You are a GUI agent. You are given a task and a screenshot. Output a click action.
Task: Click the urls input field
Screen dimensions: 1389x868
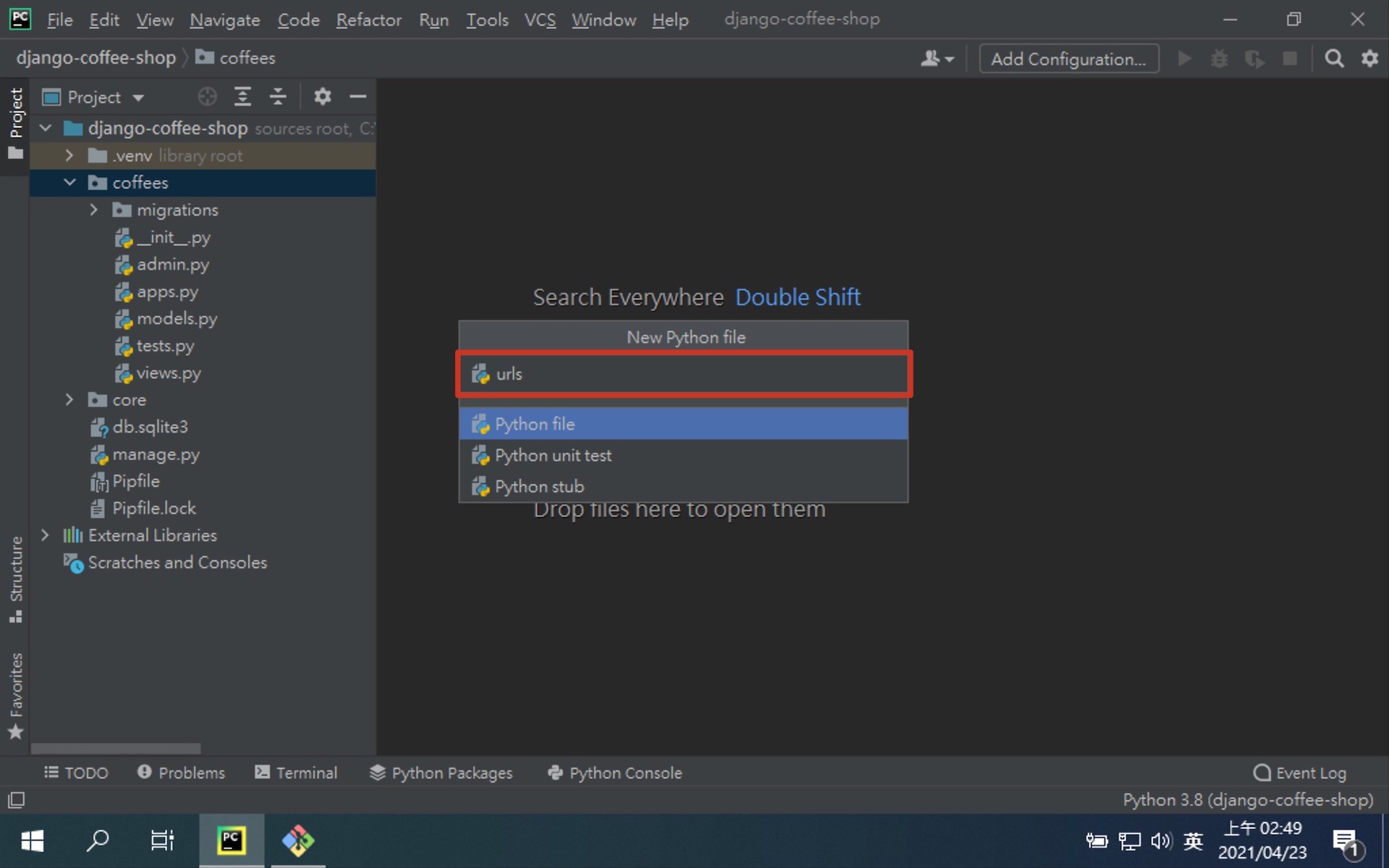point(684,374)
